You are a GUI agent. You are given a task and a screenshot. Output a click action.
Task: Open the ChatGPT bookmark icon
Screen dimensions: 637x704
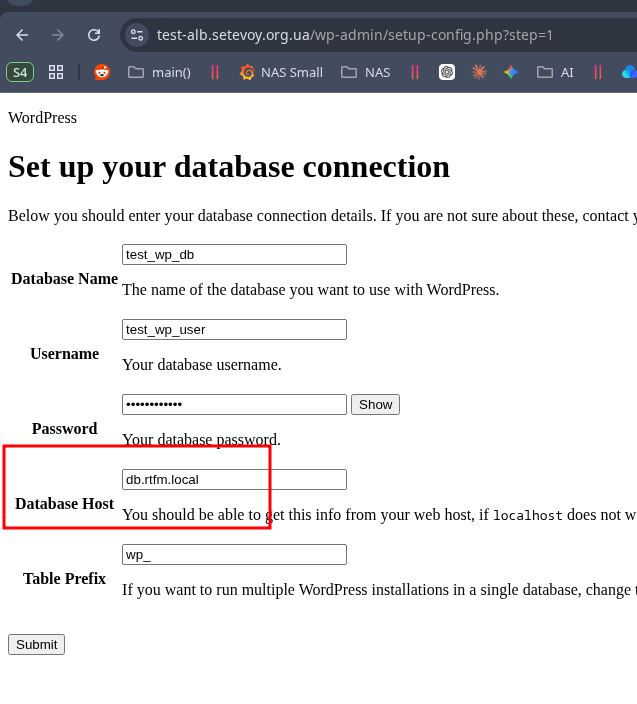pyautogui.click(x=447, y=72)
